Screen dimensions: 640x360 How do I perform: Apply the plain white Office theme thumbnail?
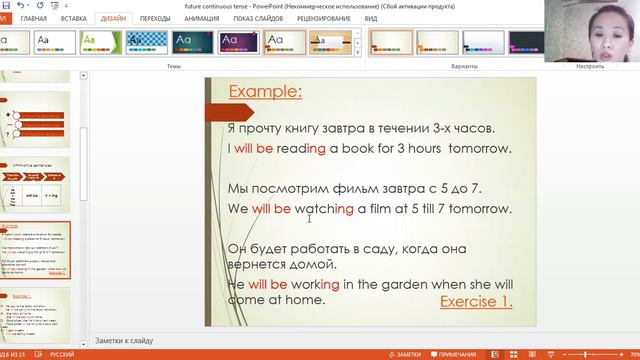coord(55,42)
